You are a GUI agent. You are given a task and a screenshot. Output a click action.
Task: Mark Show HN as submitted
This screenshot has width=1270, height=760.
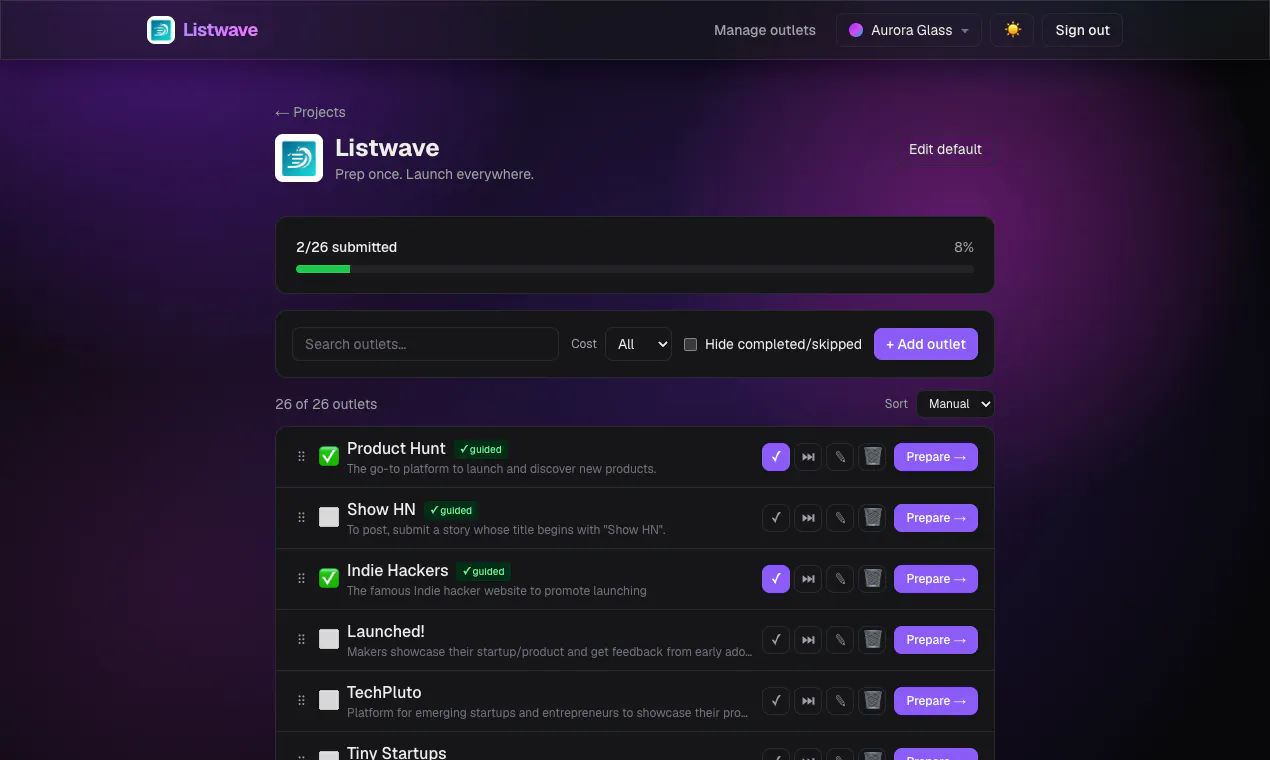(x=776, y=518)
